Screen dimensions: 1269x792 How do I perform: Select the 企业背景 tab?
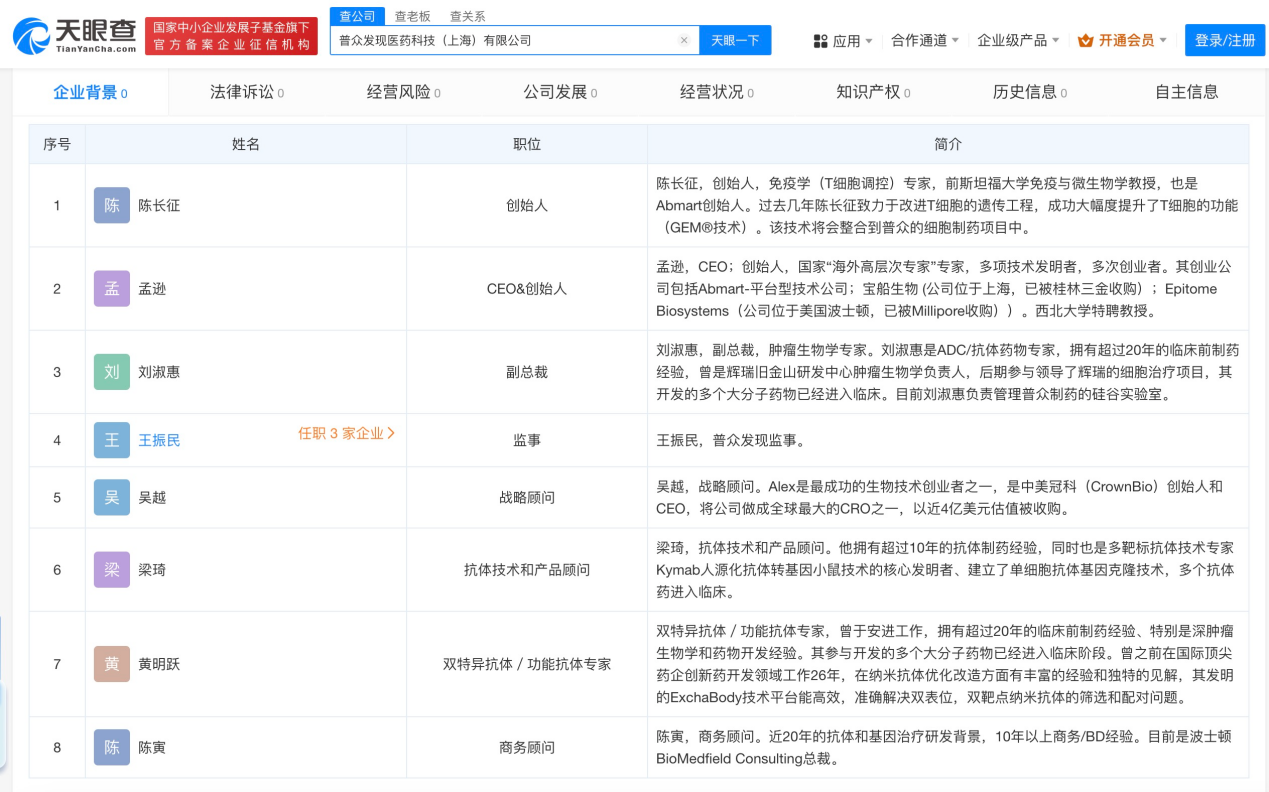[90, 92]
